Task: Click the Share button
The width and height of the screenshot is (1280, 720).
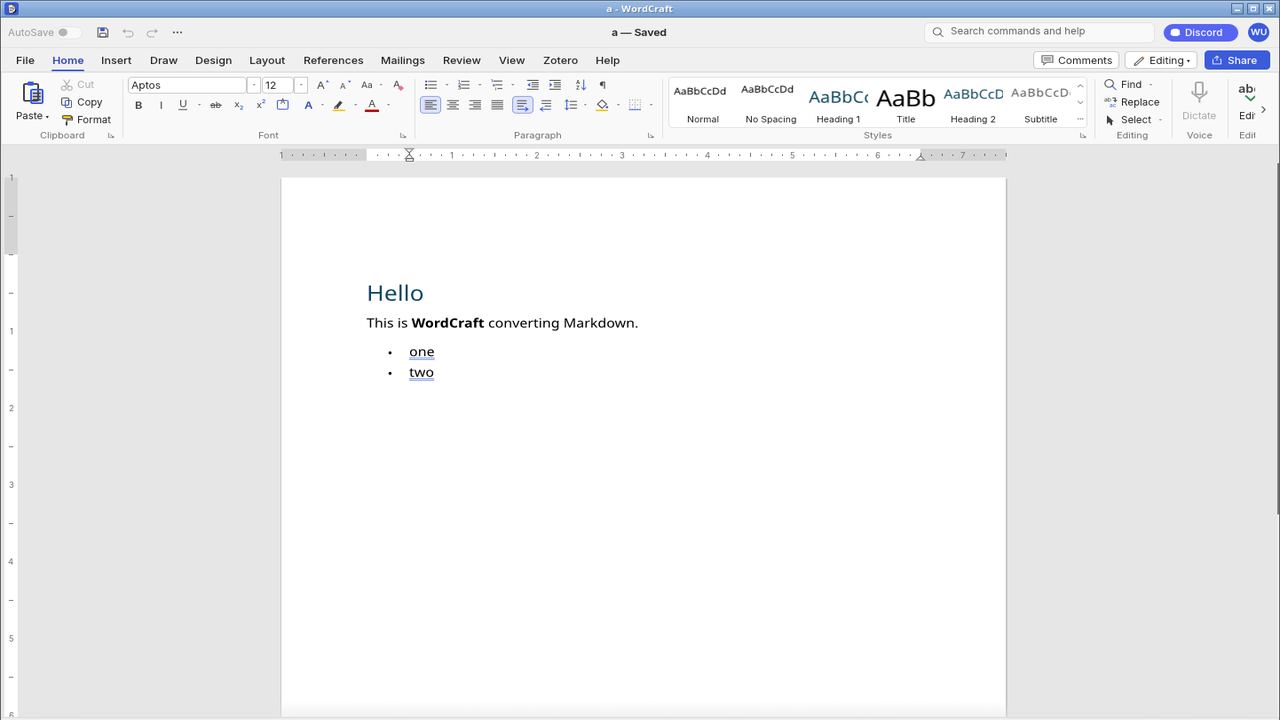Action: pyautogui.click(x=1237, y=60)
